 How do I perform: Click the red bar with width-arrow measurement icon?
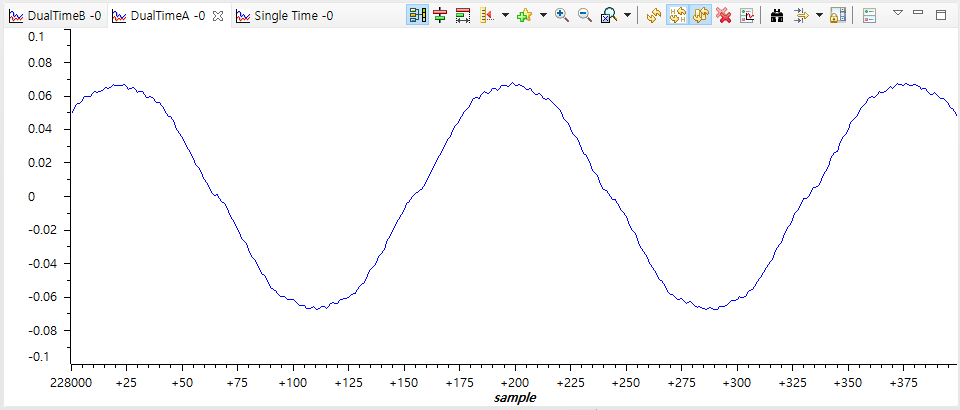pos(463,16)
